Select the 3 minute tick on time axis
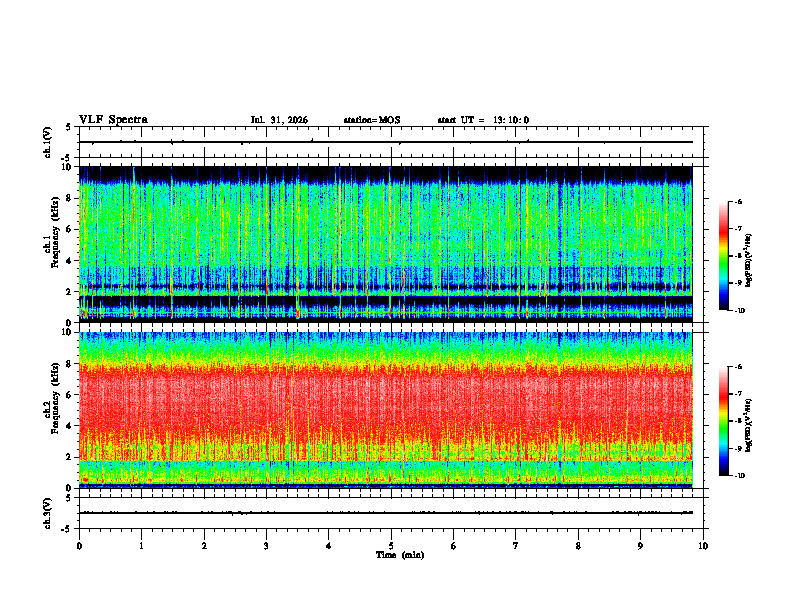 click(x=266, y=546)
